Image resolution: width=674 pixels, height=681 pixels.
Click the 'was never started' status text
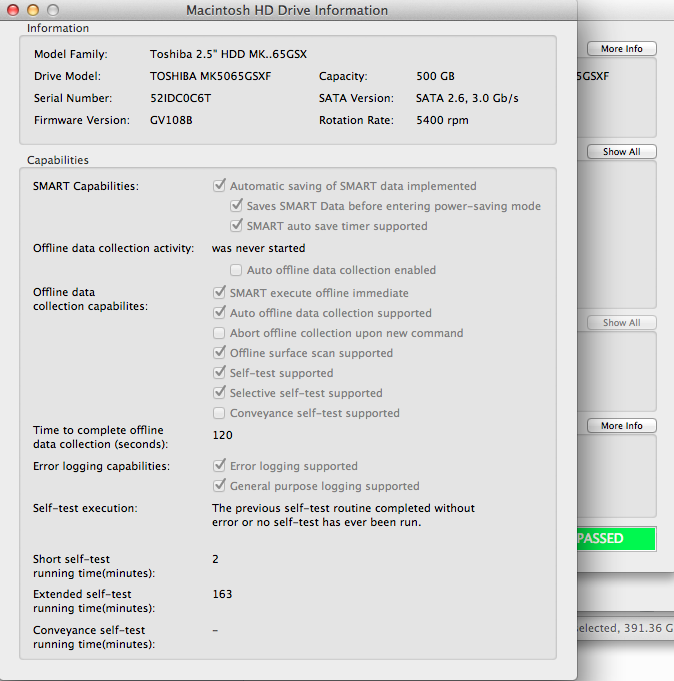(258, 248)
